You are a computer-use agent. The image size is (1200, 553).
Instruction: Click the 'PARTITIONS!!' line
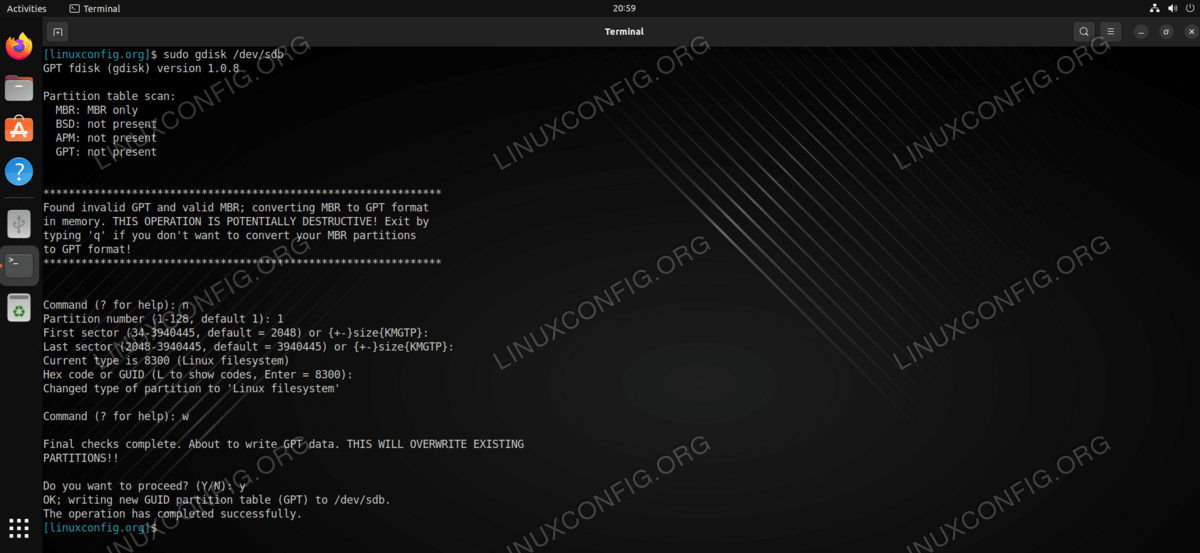(x=81, y=457)
